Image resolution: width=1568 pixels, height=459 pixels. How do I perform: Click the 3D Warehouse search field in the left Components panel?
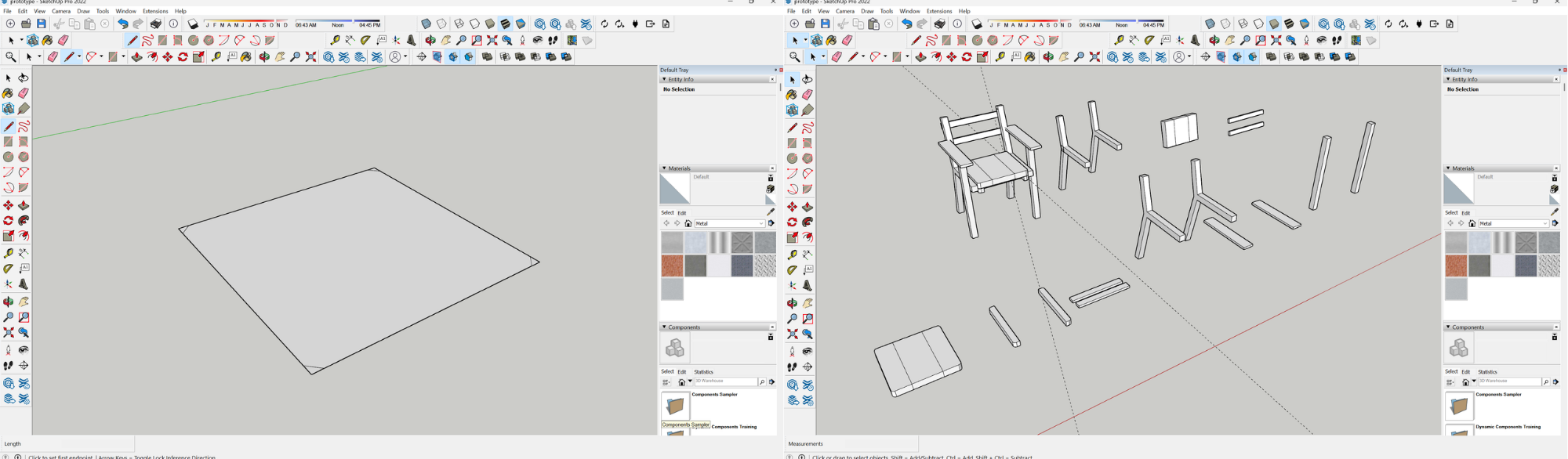pyautogui.click(x=725, y=381)
